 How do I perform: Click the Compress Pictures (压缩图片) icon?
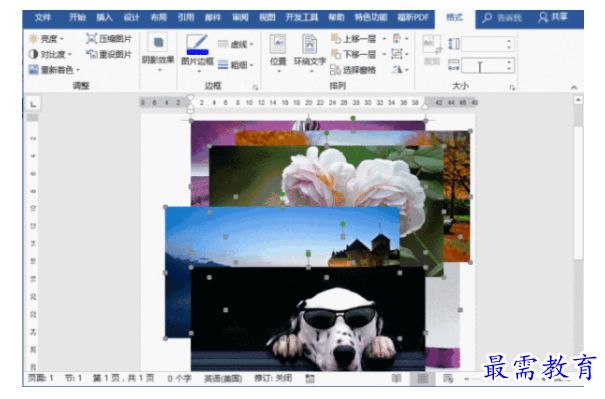coord(91,39)
